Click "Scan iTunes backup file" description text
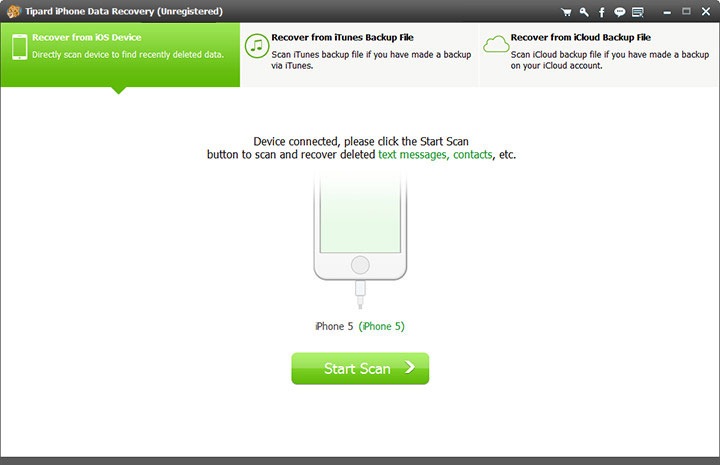This screenshot has height=465, width=720. coord(371,60)
